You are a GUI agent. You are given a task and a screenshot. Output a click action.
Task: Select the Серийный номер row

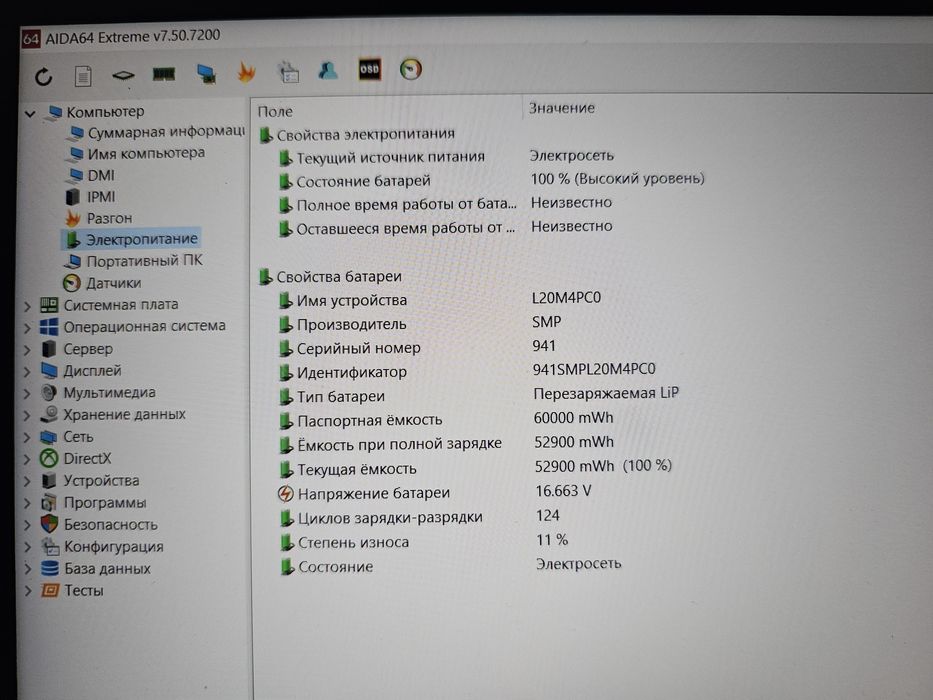[x=418, y=347]
